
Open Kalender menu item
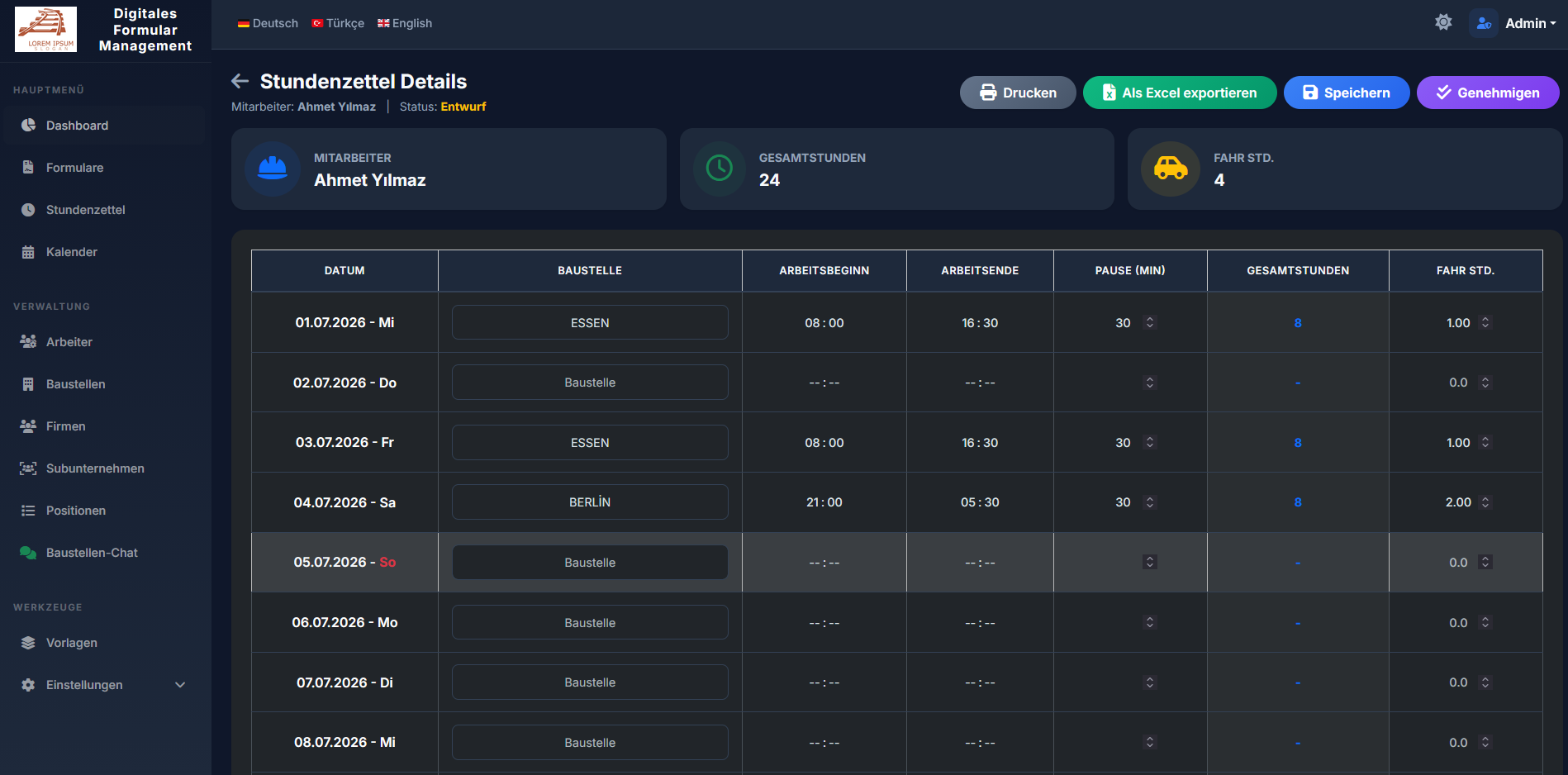(104, 251)
